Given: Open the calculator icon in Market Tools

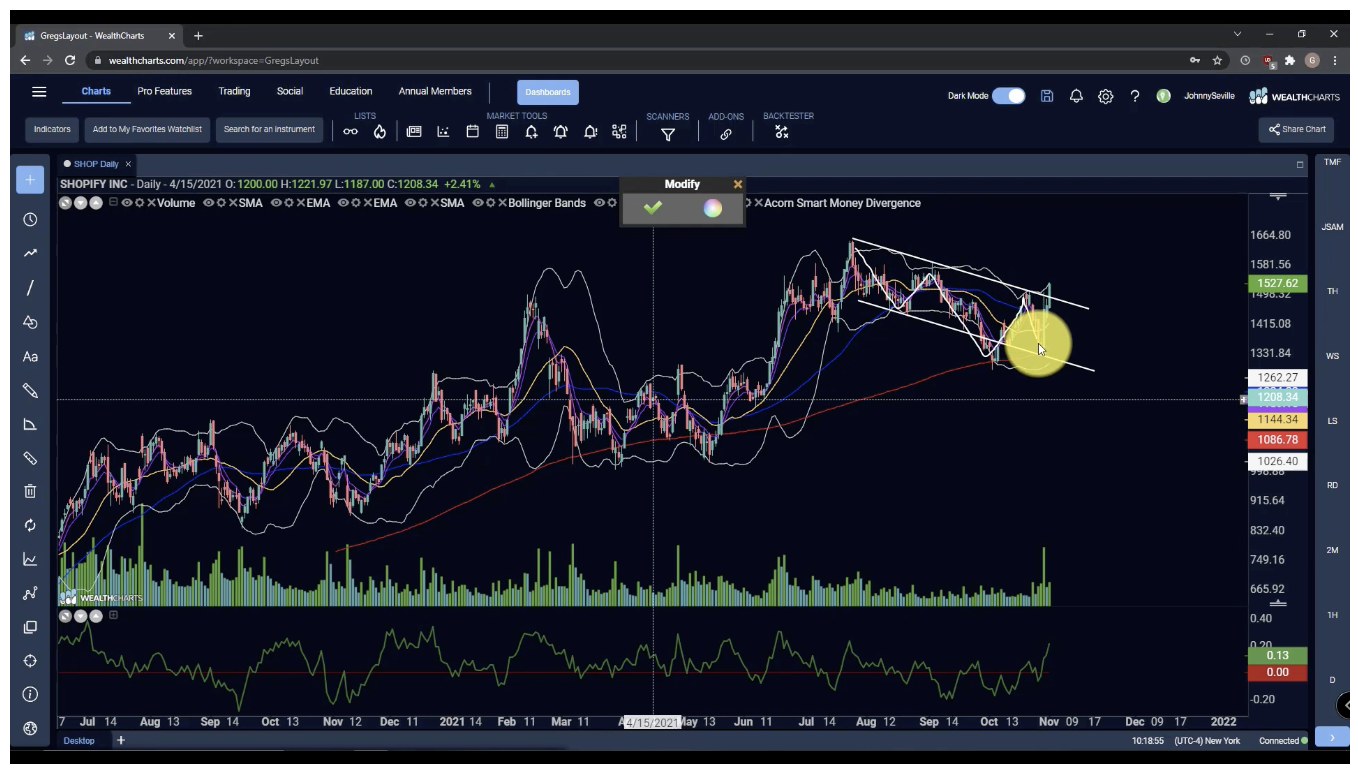Looking at the screenshot, I should tap(502, 132).
